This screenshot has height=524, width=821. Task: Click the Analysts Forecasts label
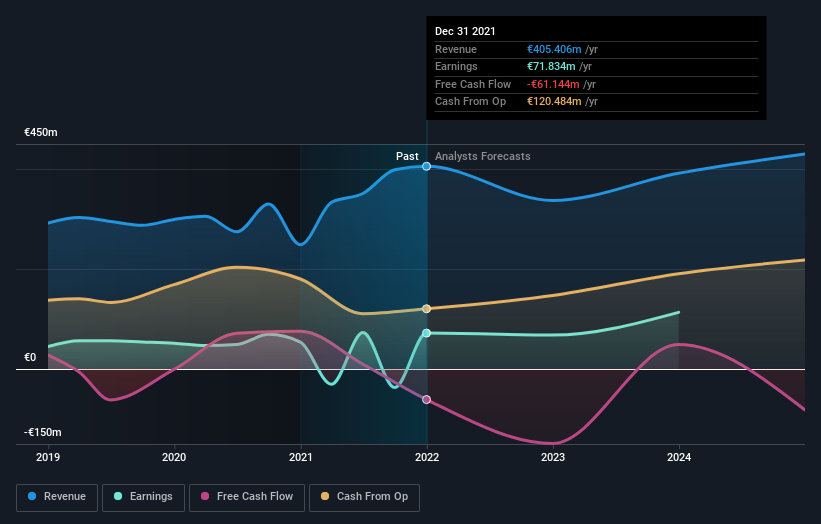[482, 156]
